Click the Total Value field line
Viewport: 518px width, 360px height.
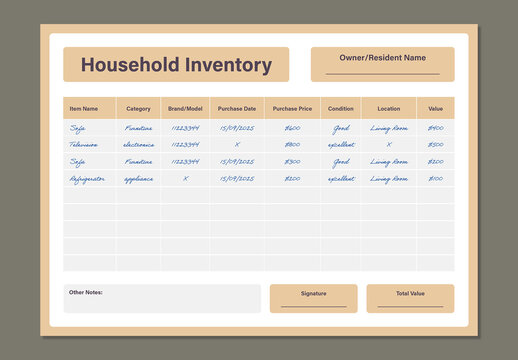click(410, 306)
